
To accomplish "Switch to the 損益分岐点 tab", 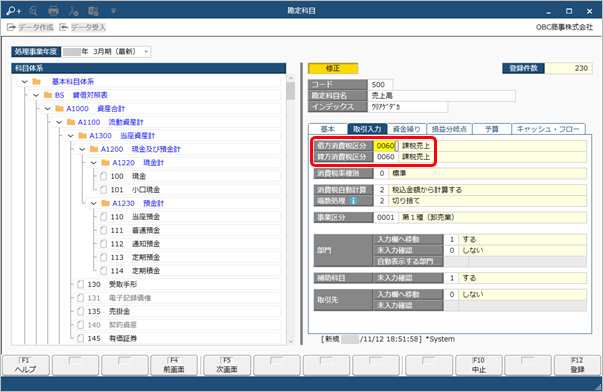I will (449, 129).
